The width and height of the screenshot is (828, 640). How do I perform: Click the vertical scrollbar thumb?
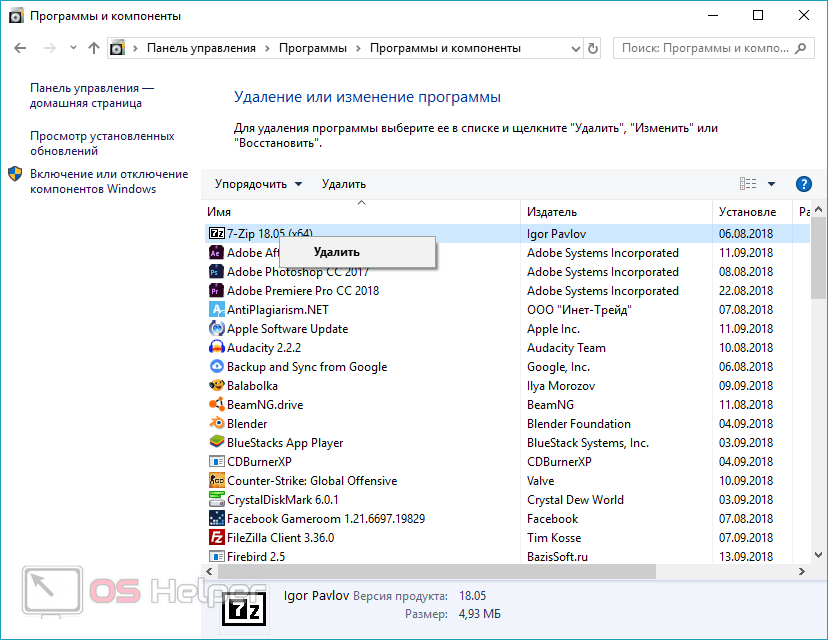tap(818, 258)
